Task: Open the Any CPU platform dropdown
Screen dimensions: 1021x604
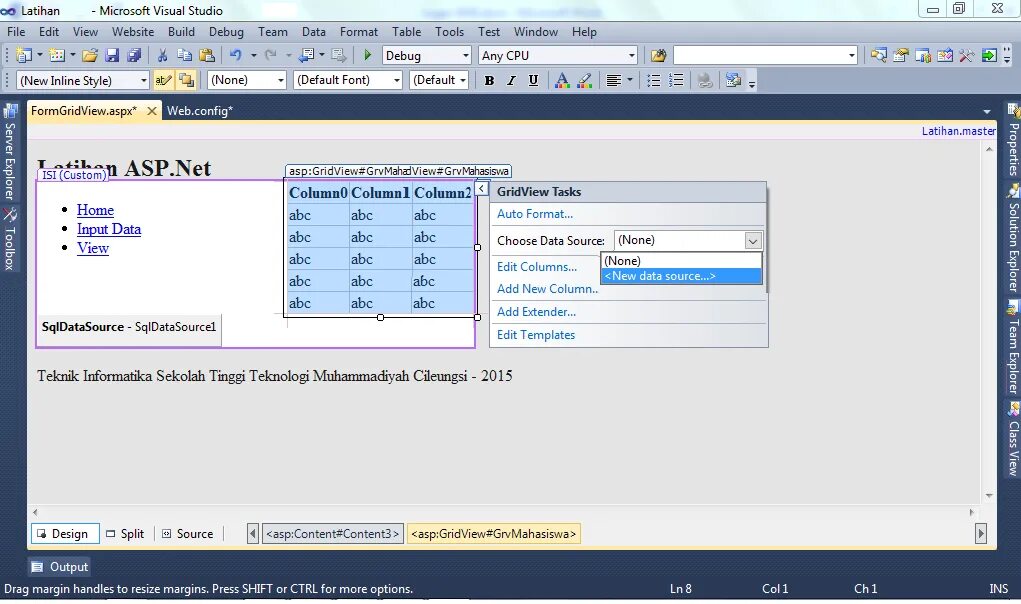Action: 557,56
